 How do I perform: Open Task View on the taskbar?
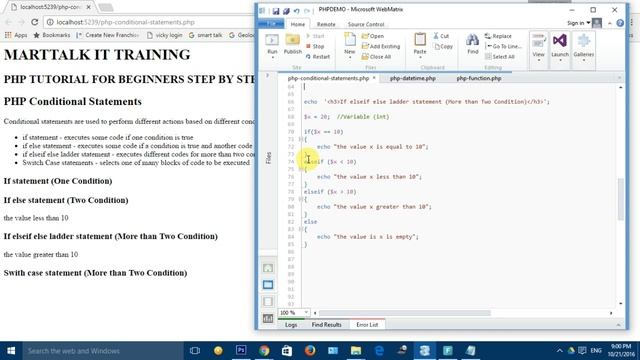[x=195, y=350]
